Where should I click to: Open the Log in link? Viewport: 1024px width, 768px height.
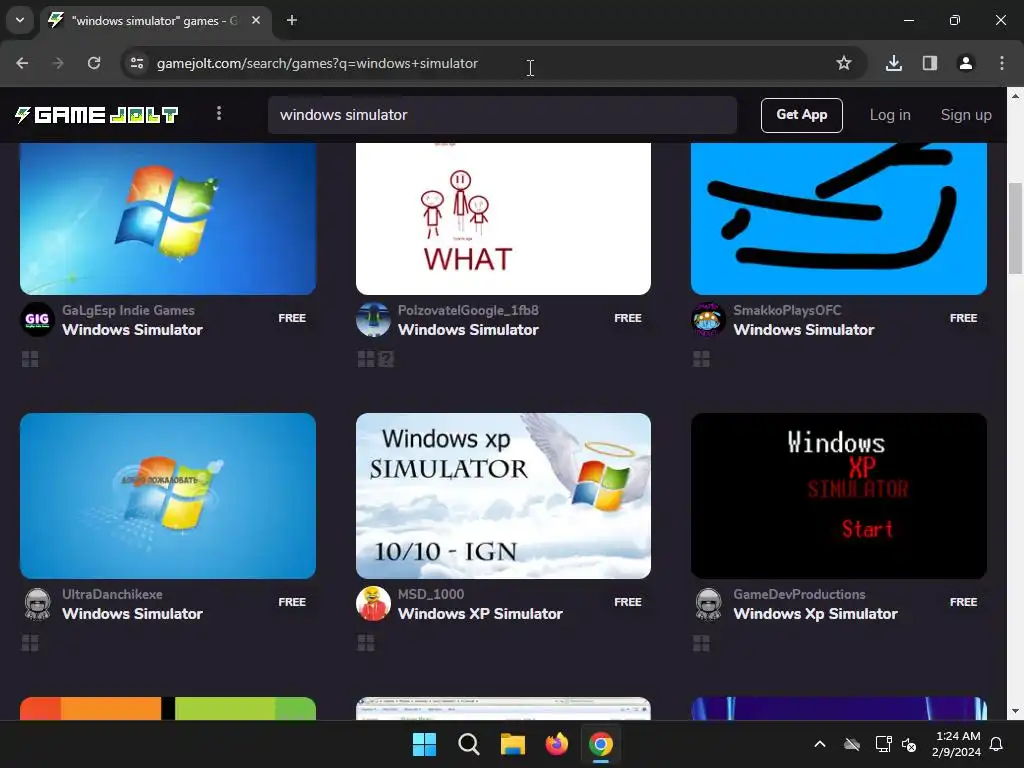point(889,115)
